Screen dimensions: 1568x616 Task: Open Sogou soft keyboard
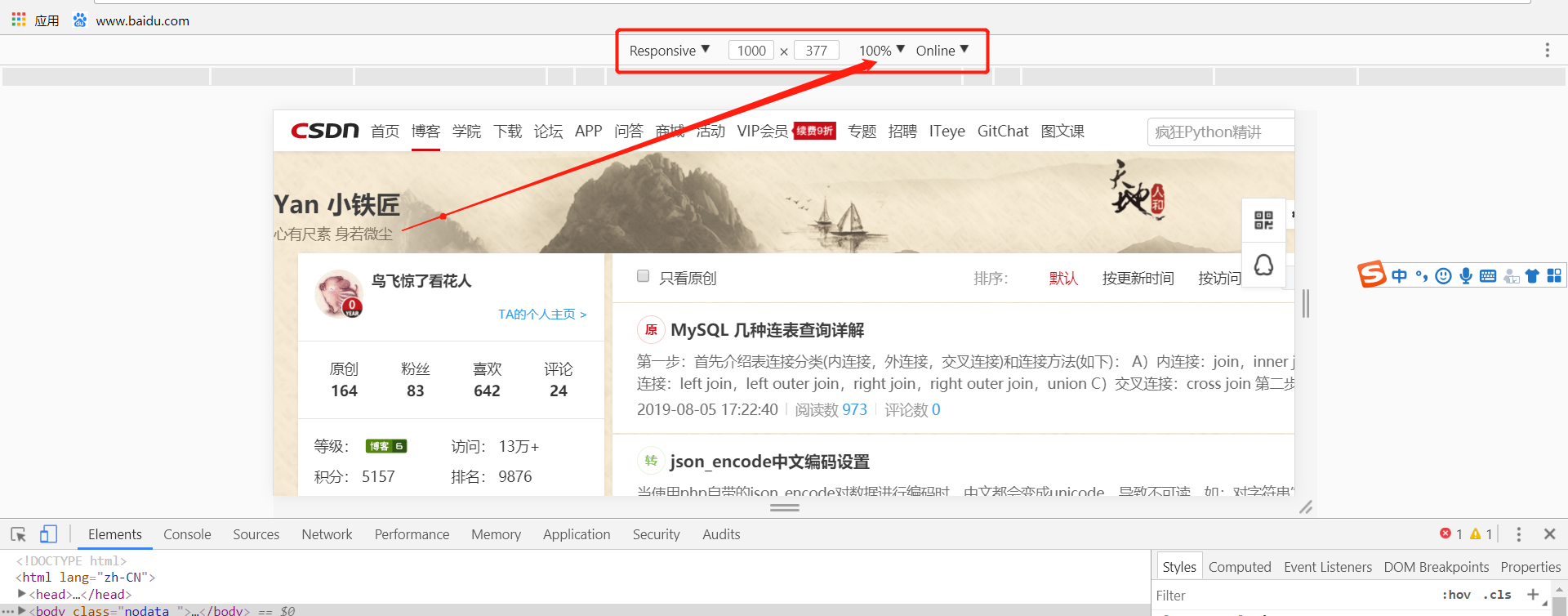(1488, 276)
